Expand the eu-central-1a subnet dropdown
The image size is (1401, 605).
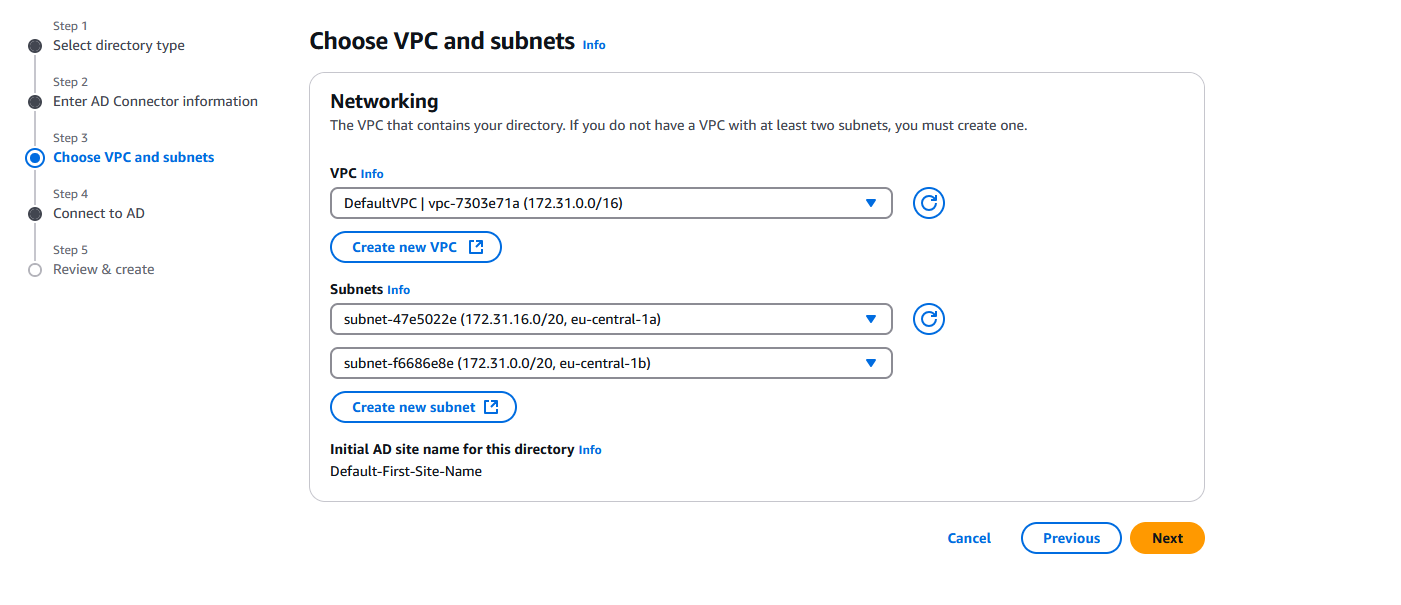(x=610, y=319)
